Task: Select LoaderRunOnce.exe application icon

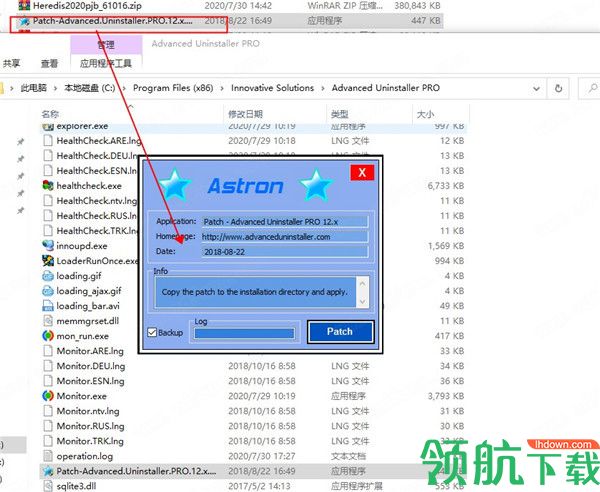Action: point(47,261)
